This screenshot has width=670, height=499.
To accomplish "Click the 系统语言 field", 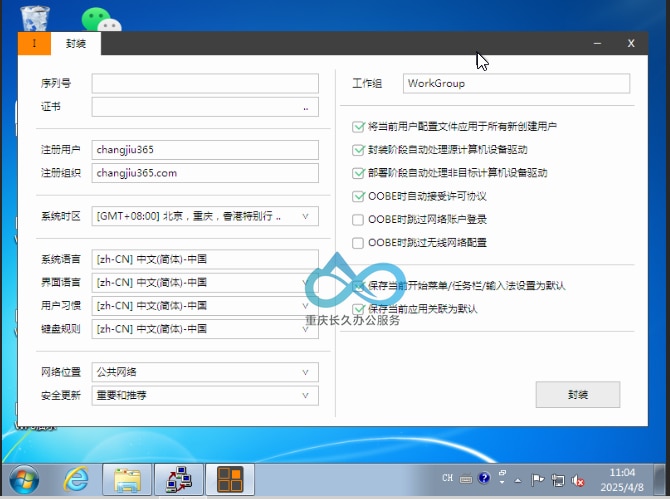I will tap(205, 259).
